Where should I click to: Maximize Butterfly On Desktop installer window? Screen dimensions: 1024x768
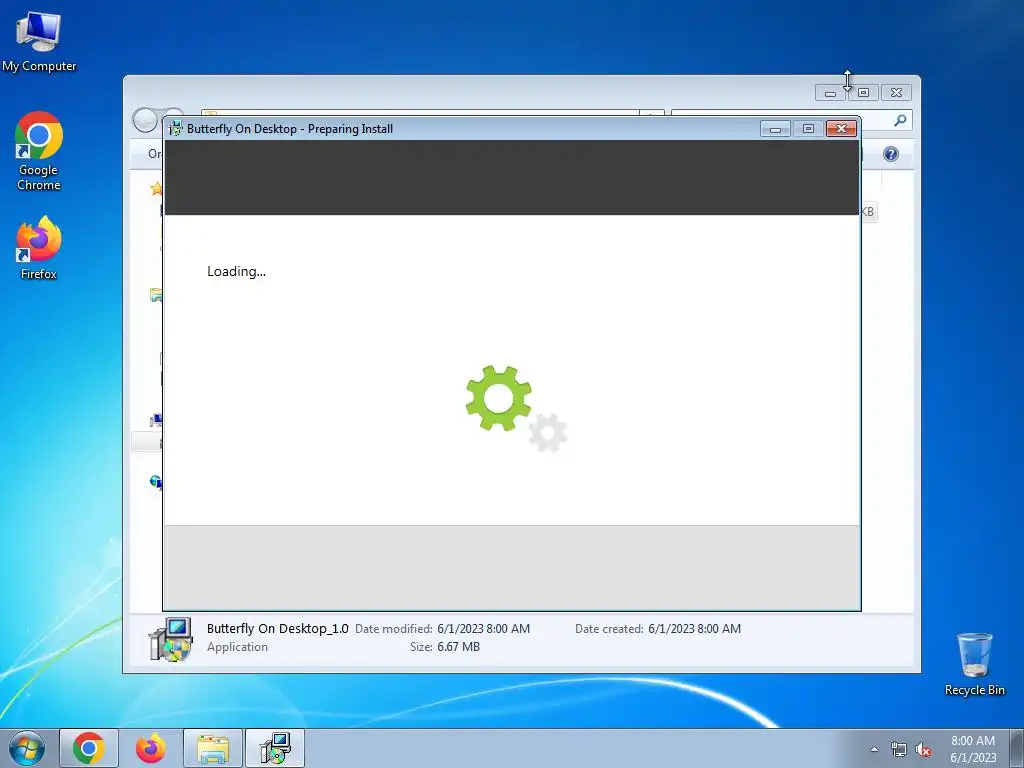[808, 129]
